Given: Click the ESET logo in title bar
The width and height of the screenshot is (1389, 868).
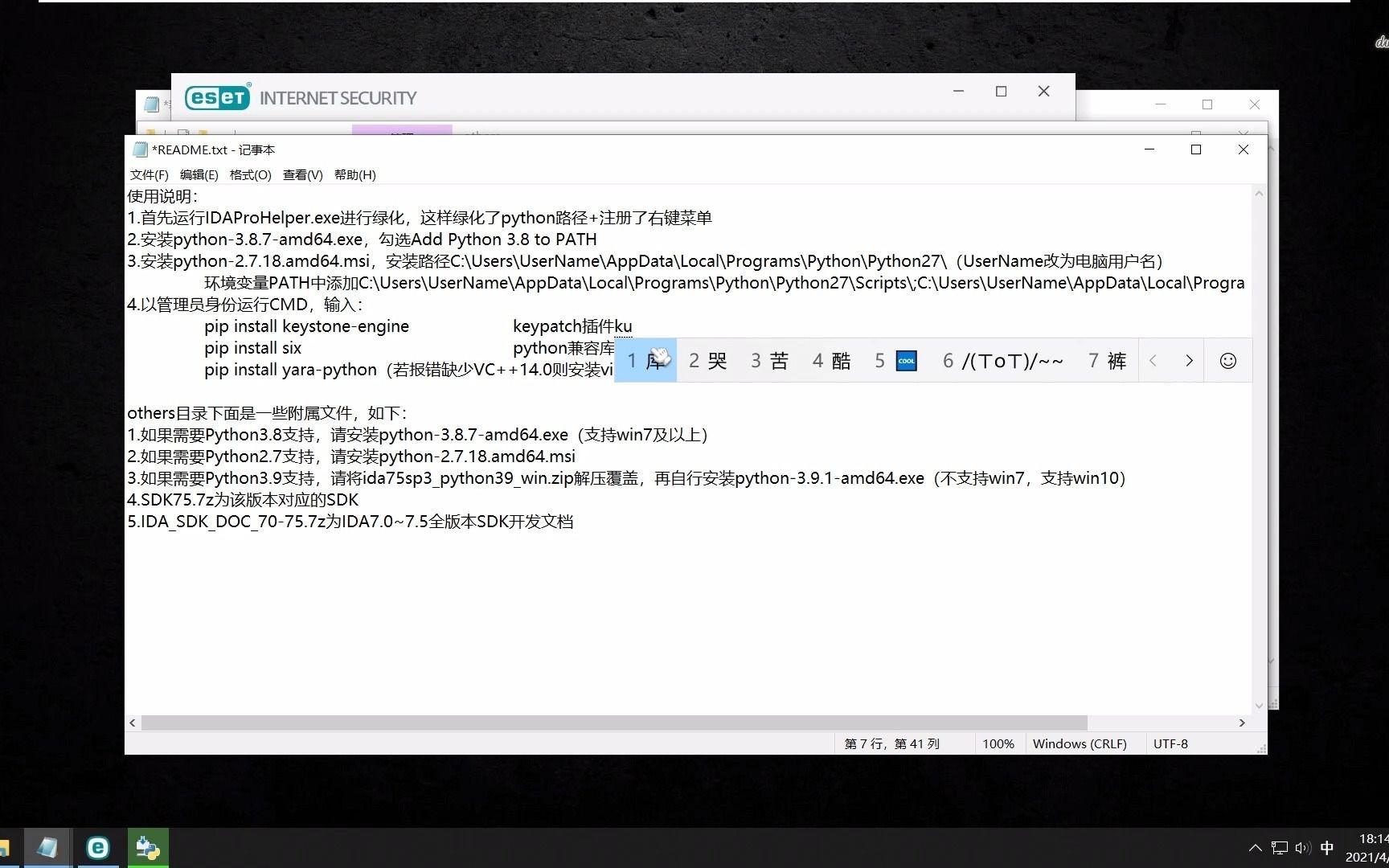Looking at the screenshot, I should 219,97.
